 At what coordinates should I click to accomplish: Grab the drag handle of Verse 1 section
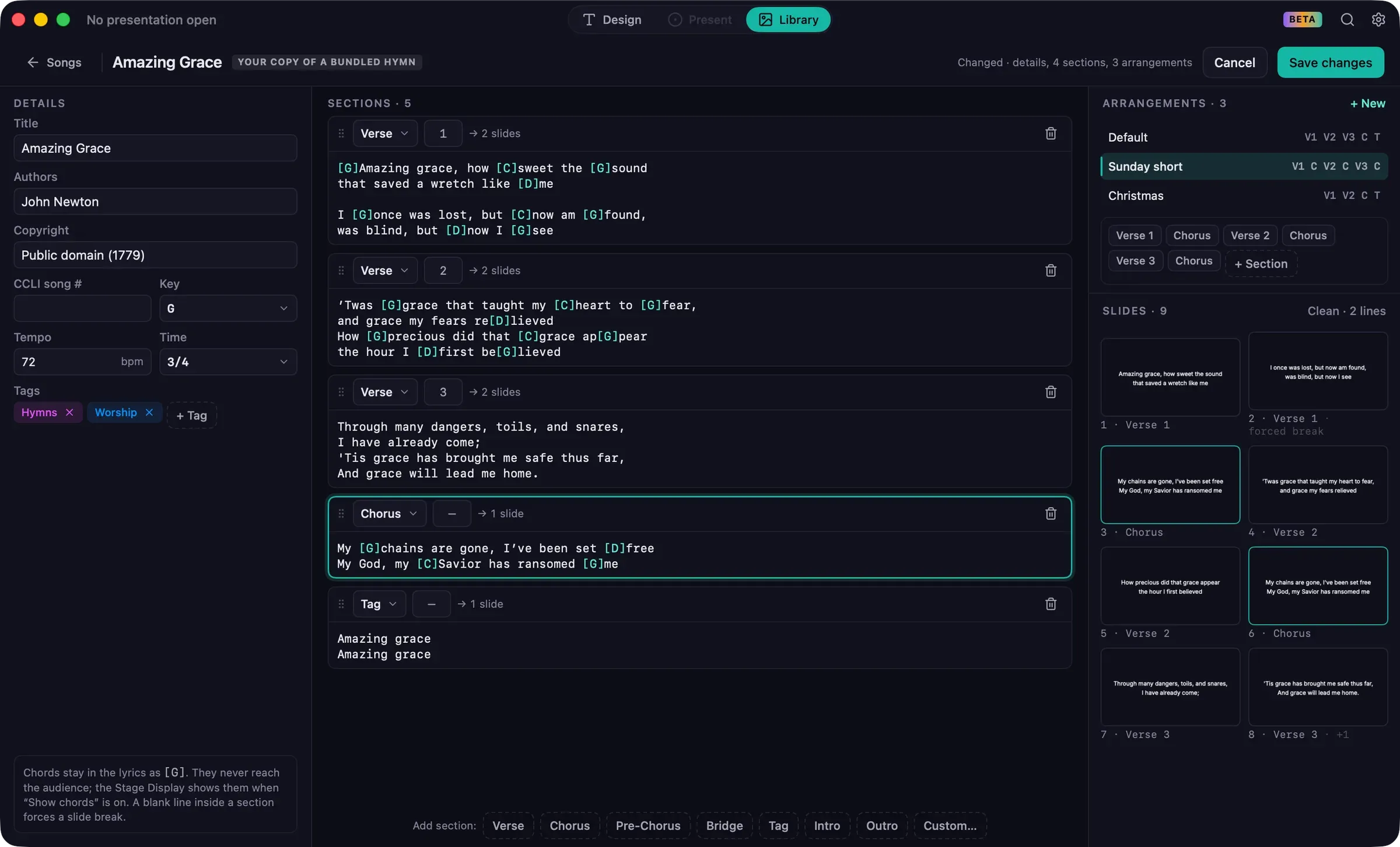[341, 134]
